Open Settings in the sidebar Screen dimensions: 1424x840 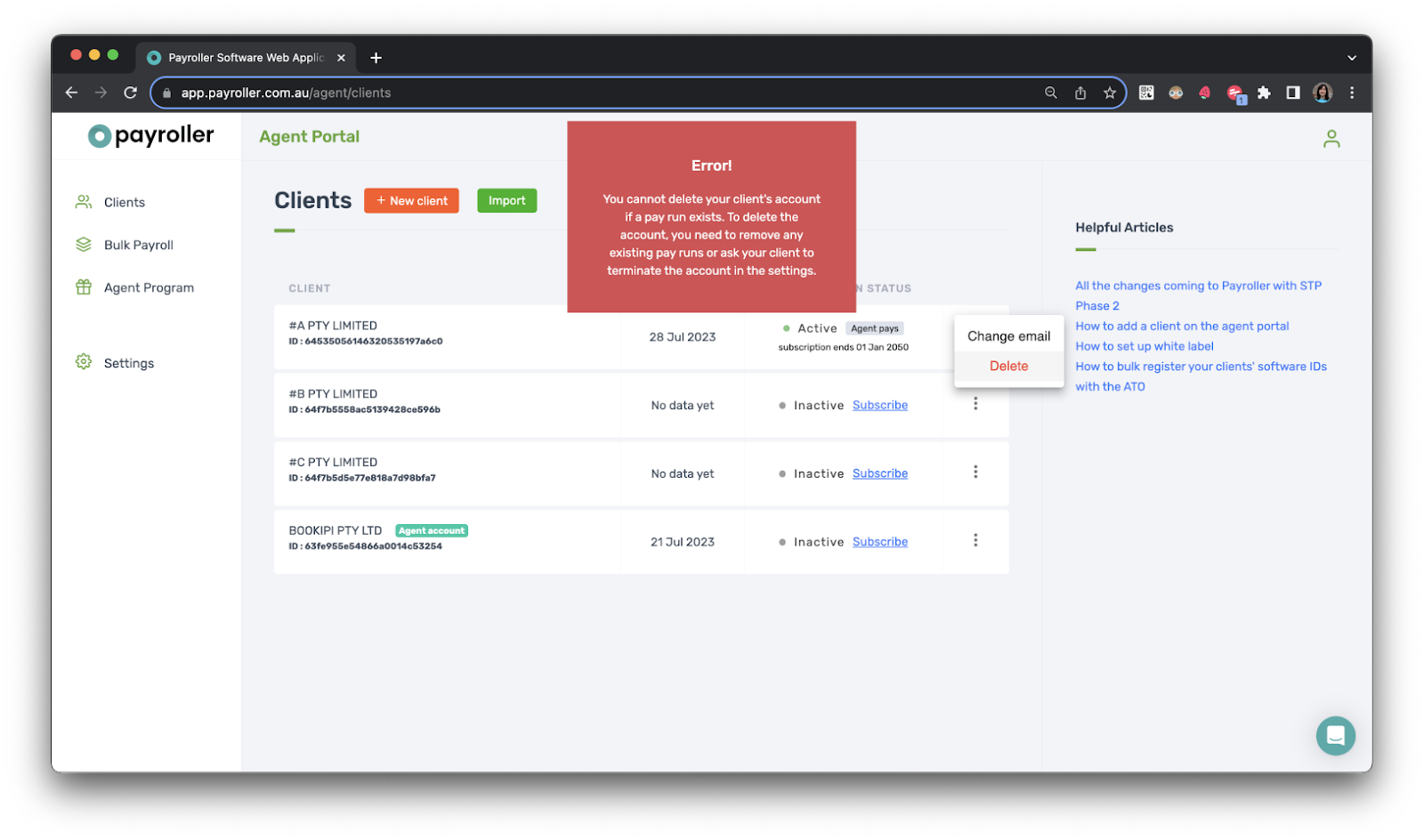pyautogui.click(x=129, y=363)
